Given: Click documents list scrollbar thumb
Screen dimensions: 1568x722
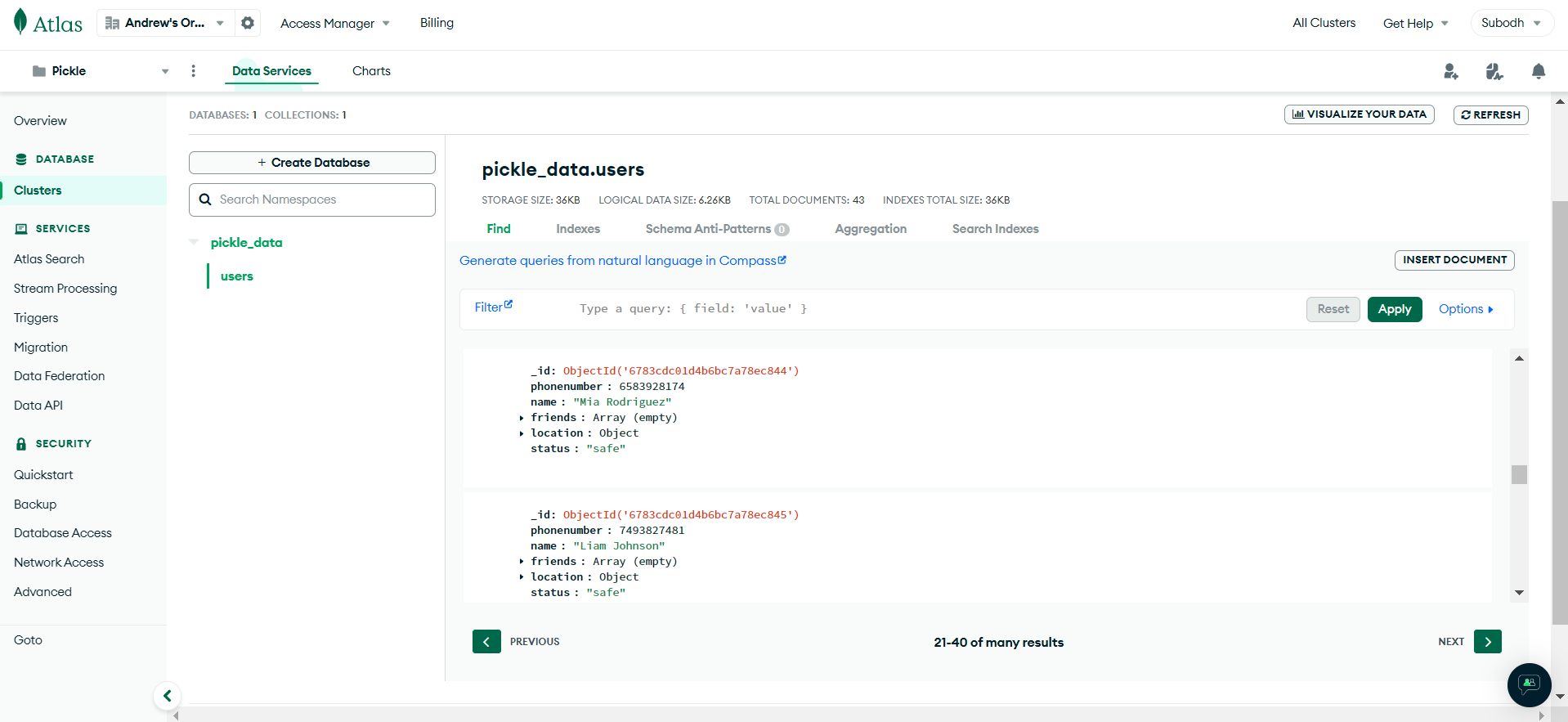Looking at the screenshot, I should click(x=1519, y=474).
